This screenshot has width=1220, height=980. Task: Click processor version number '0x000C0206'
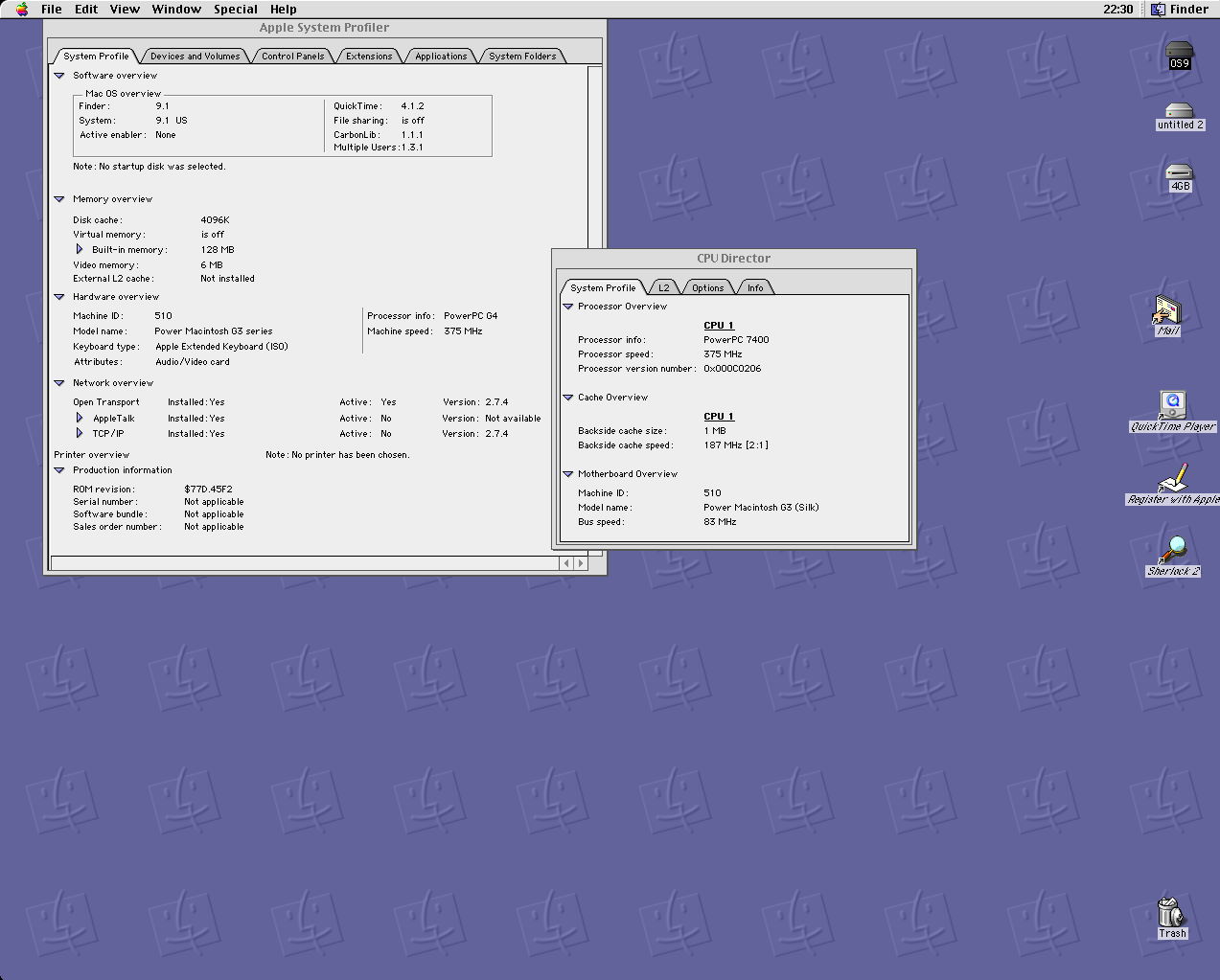pos(732,369)
